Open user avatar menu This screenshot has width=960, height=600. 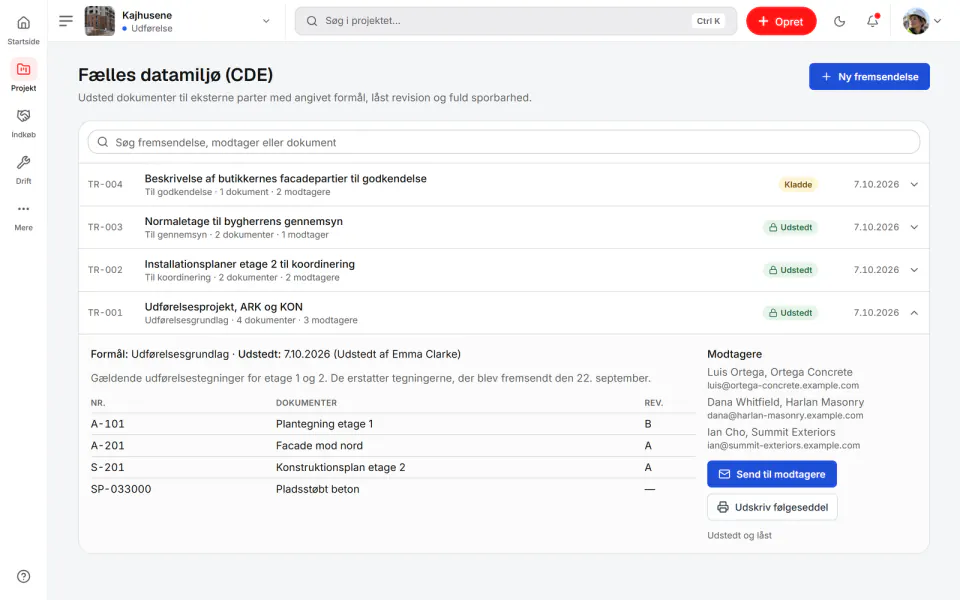tap(921, 21)
